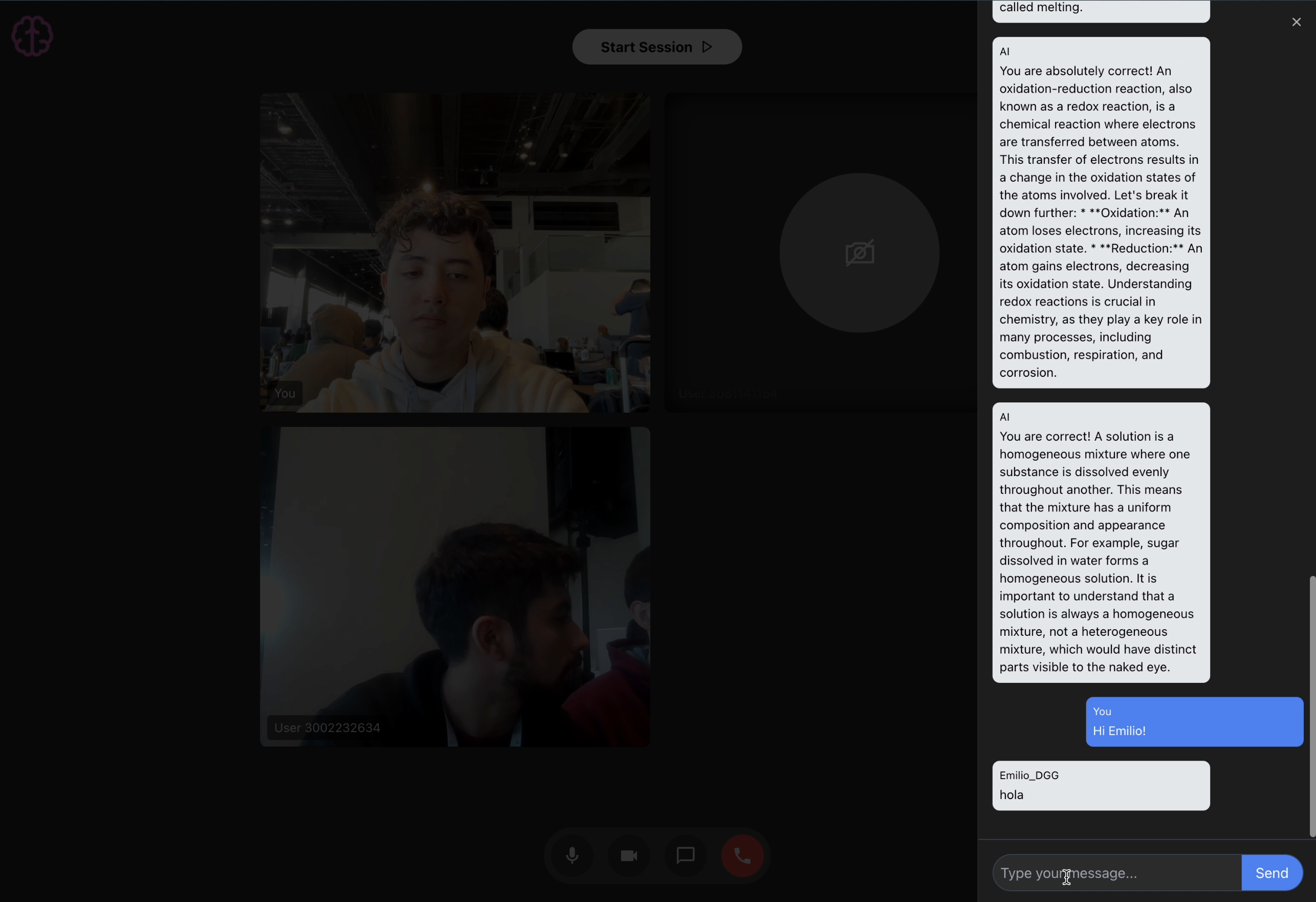Toggle the chat panel icon
1316x902 pixels.
[x=685, y=855]
